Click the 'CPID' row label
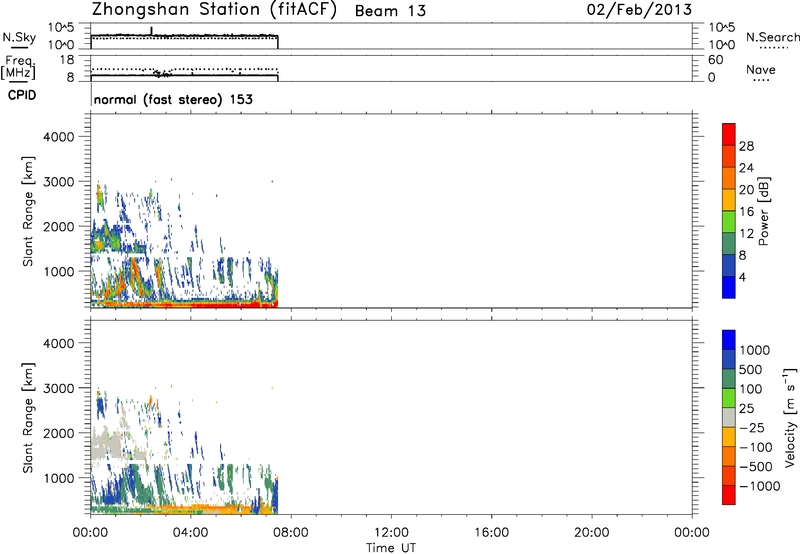The height and width of the screenshot is (554, 800). pos(22,95)
